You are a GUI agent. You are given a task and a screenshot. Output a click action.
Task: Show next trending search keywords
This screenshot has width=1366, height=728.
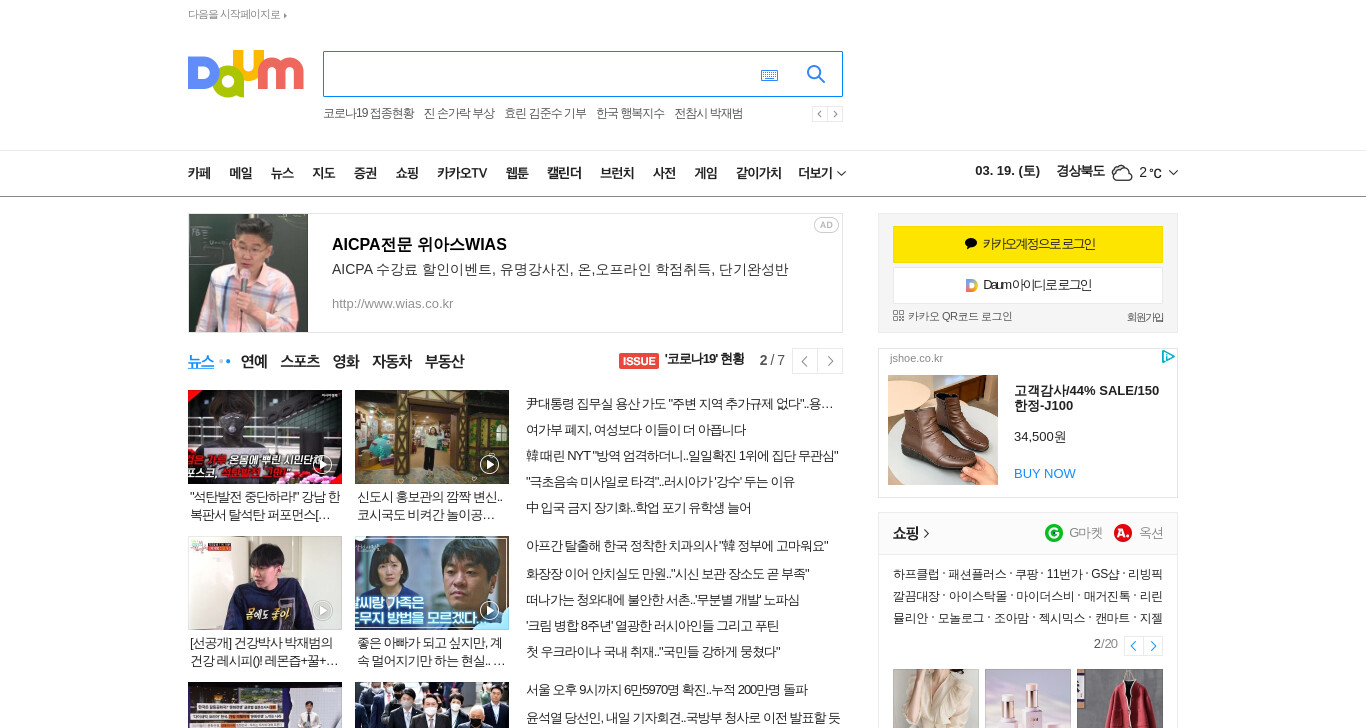(835, 114)
